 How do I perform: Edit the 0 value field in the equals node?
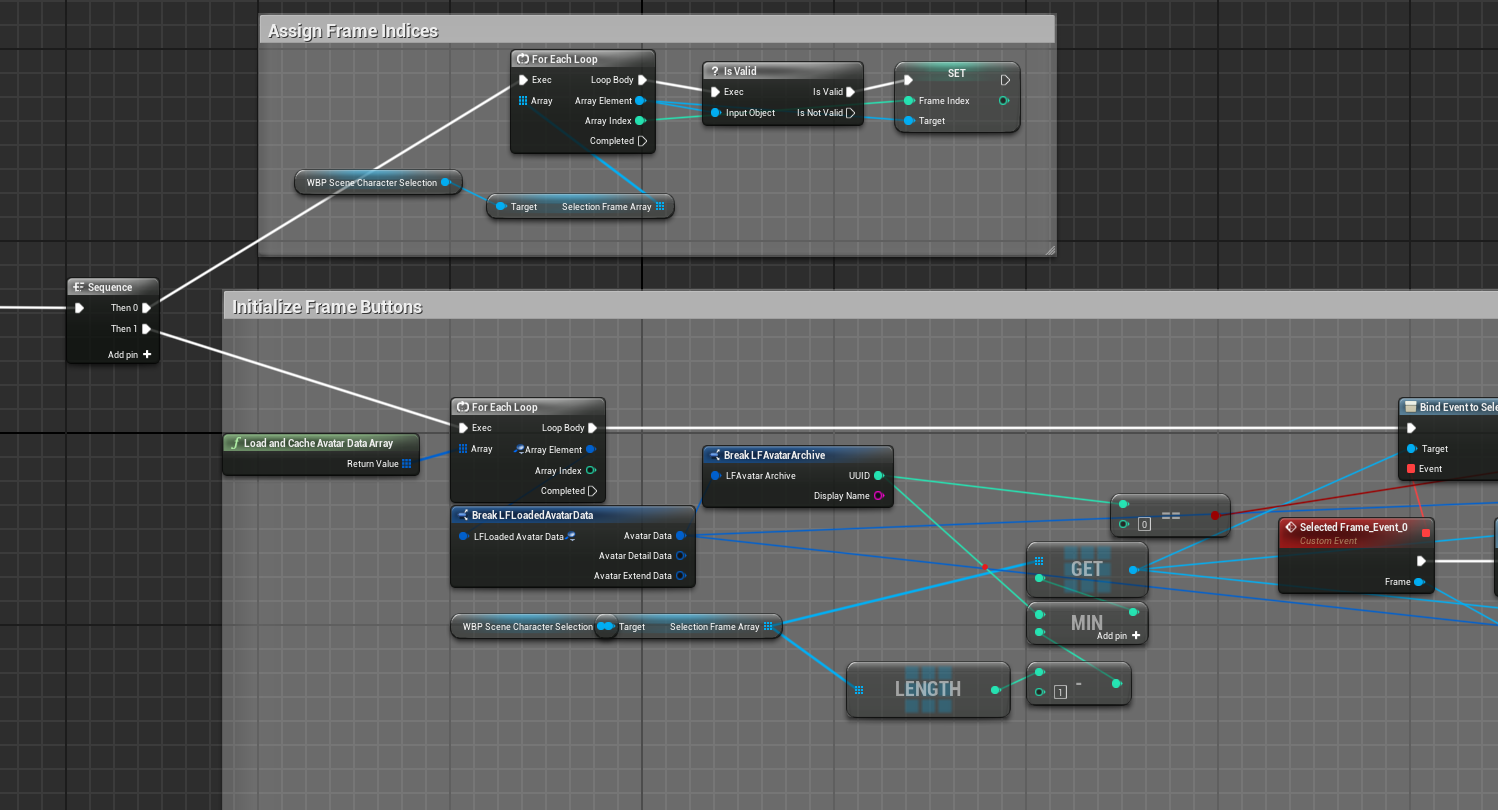(1144, 523)
